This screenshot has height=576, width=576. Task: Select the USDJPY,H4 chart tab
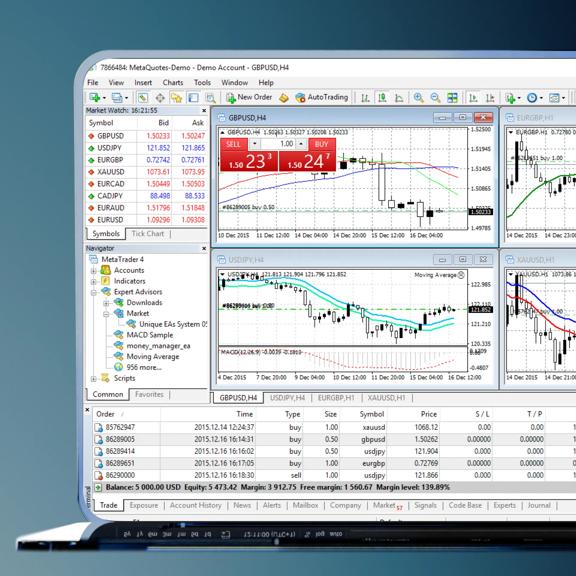pyautogui.click(x=287, y=398)
